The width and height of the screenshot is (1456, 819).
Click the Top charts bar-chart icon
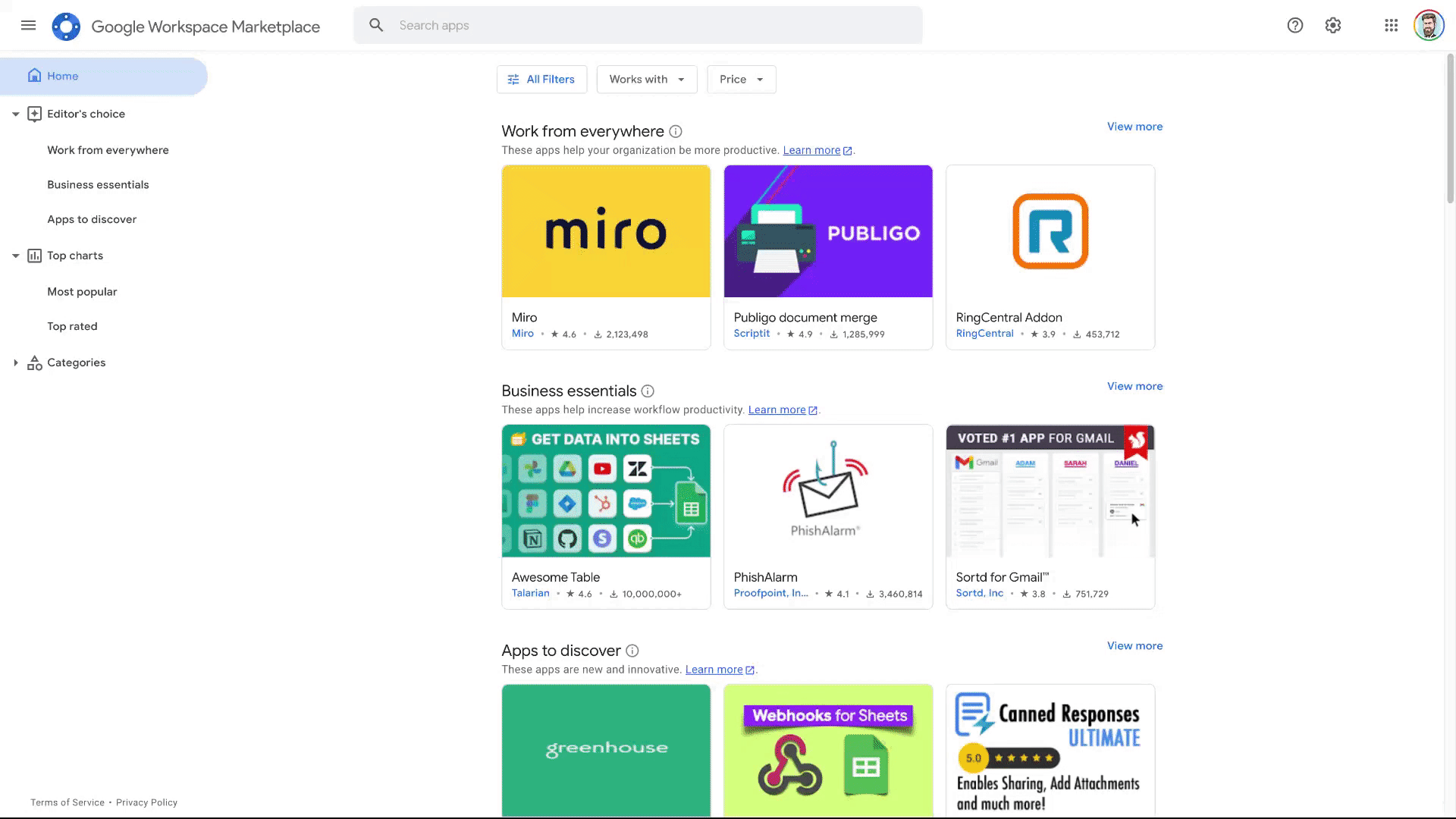pyautogui.click(x=34, y=256)
